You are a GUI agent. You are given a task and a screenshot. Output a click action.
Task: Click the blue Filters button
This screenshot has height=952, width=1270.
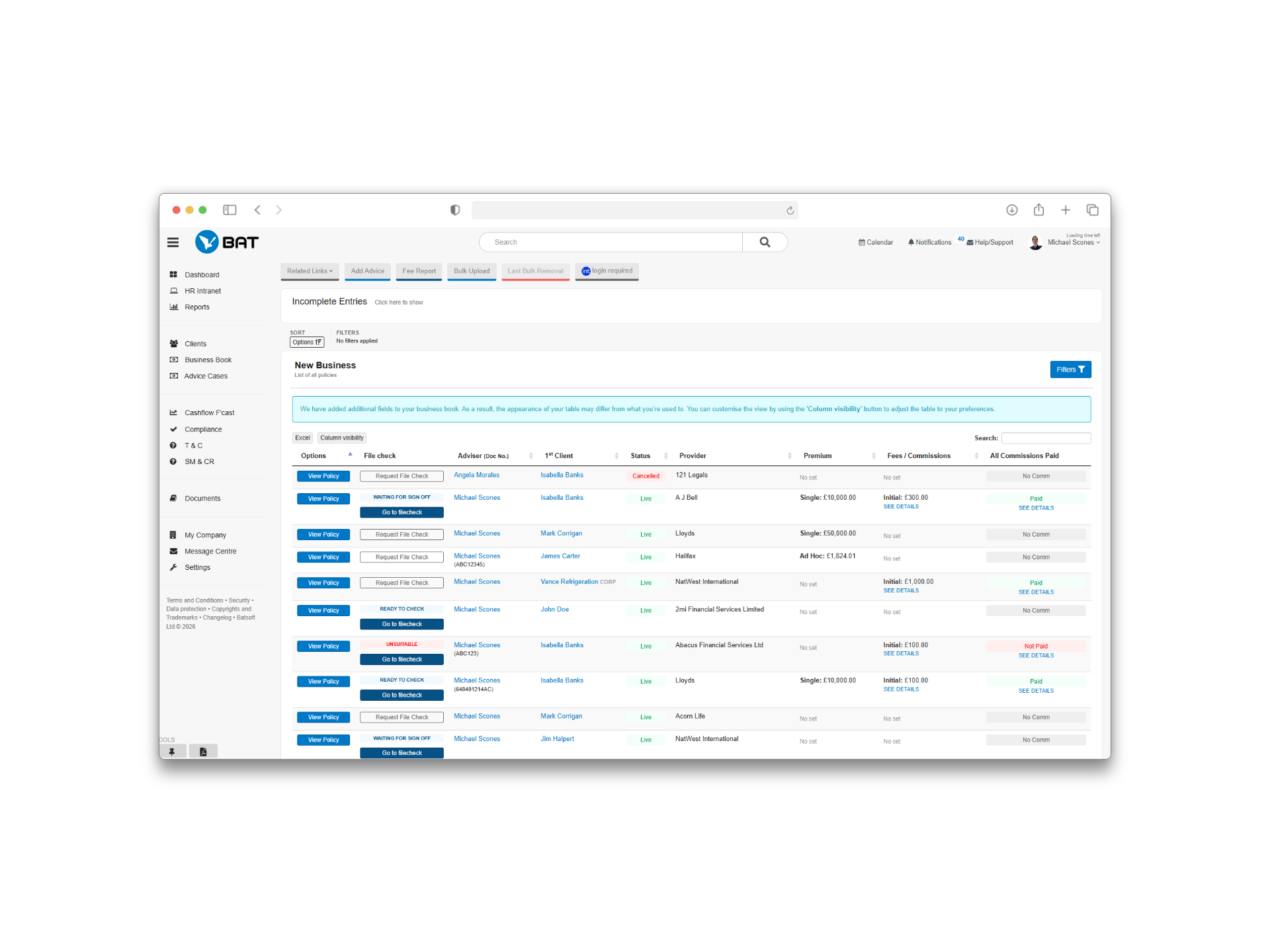click(1070, 370)
